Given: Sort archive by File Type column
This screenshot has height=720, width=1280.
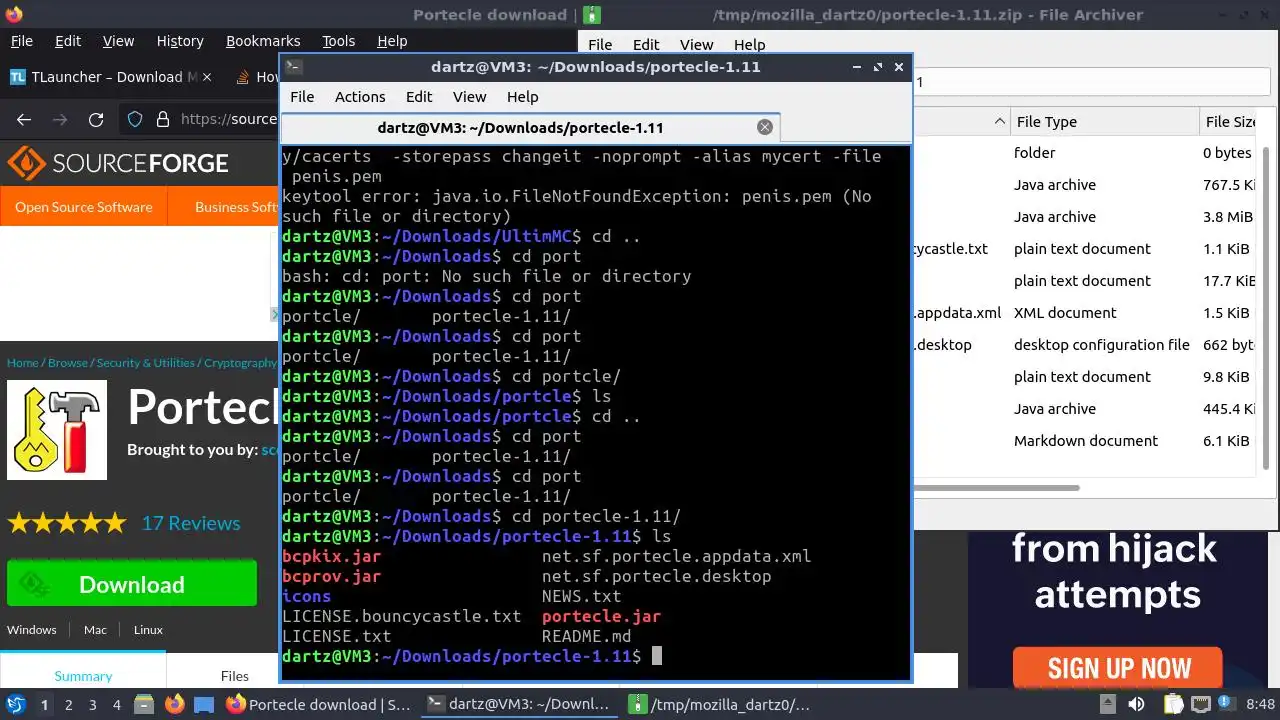Looking at the screenshot, I should 1104,122.
